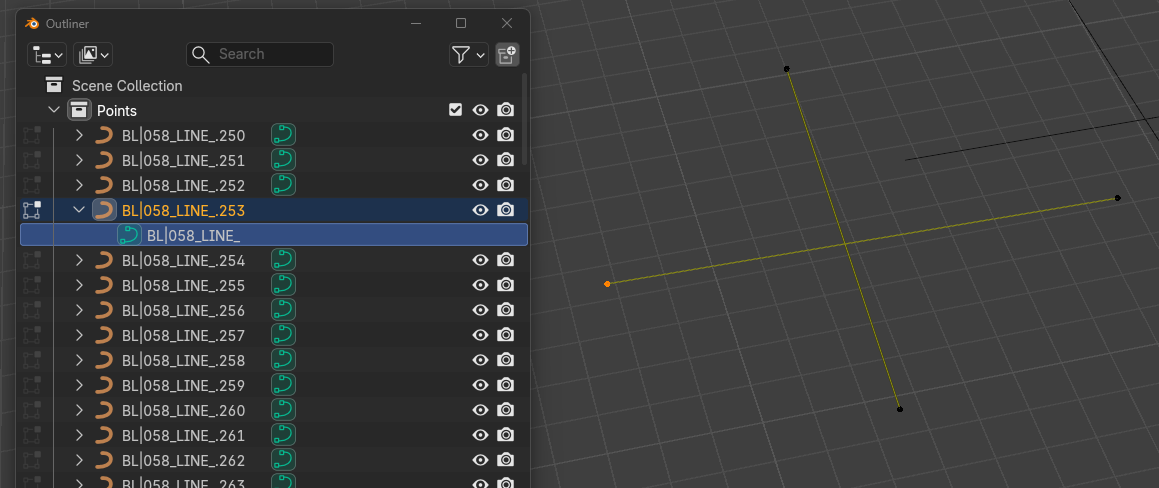Expand BL|058_LINE_.254
The height and width of the screenshot is (488, 1159).
(x=79, y=260)
